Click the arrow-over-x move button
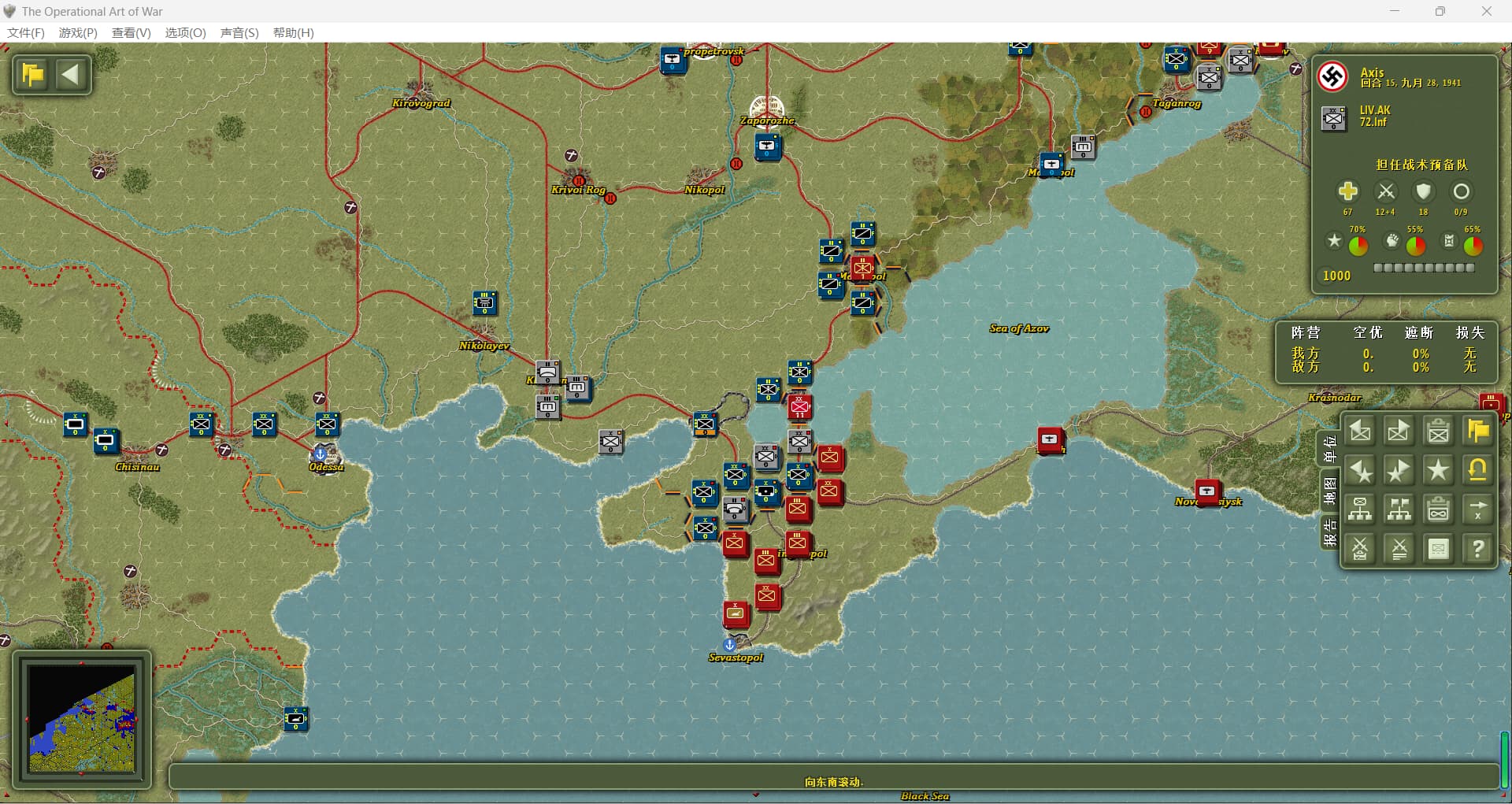The image size is (1512, 804). coord(1477,509)
